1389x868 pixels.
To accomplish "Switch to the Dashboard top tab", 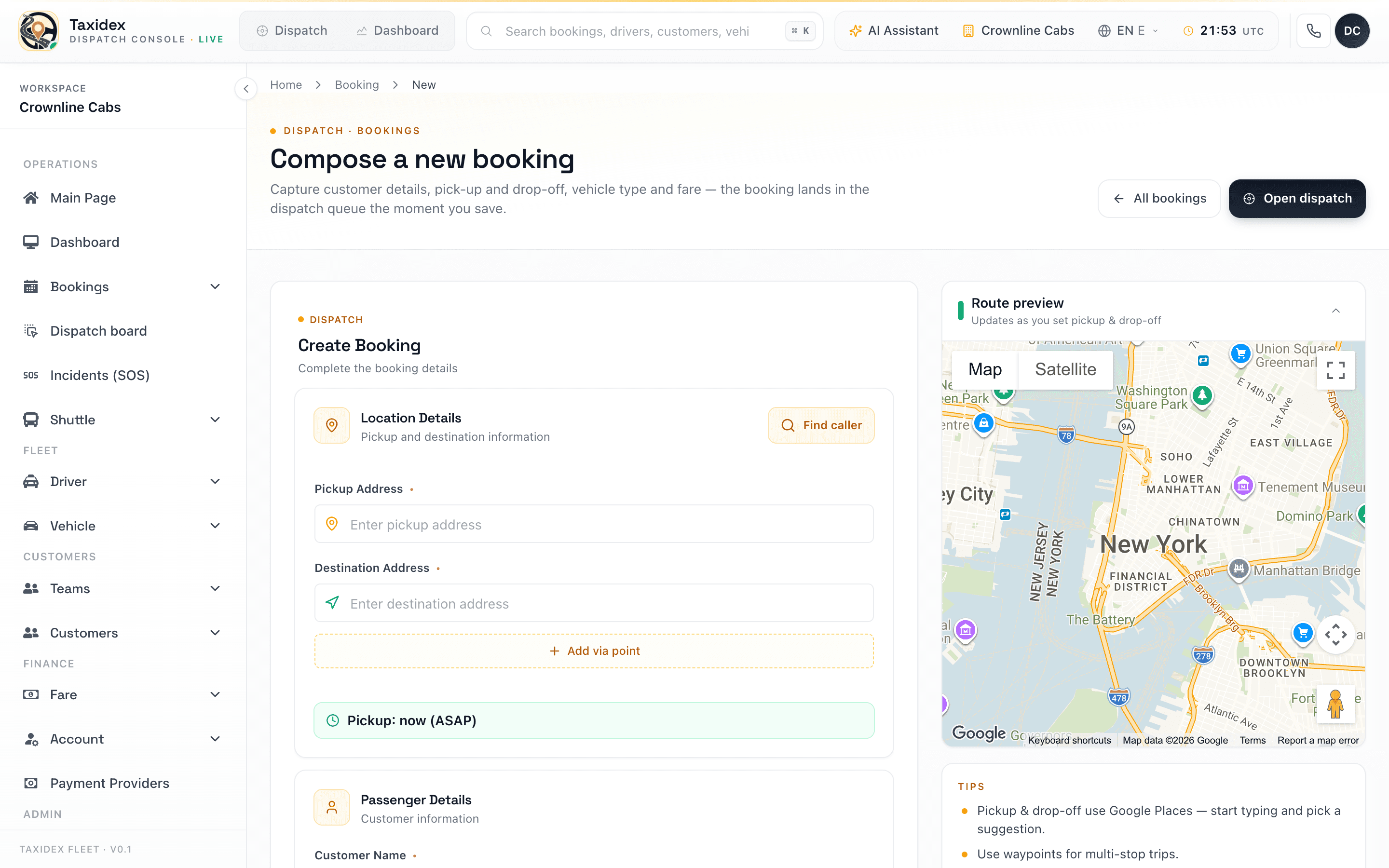I will [397, 31].
